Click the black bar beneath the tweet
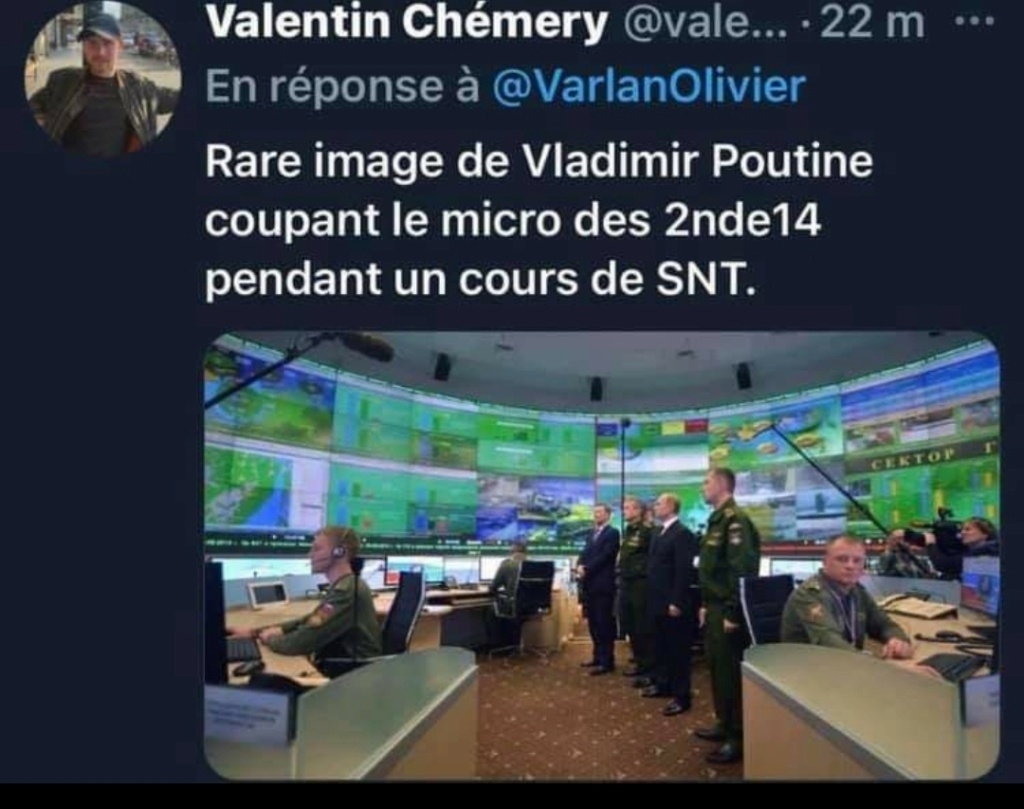Viewport: 1024px width, 809px height. 512,796
